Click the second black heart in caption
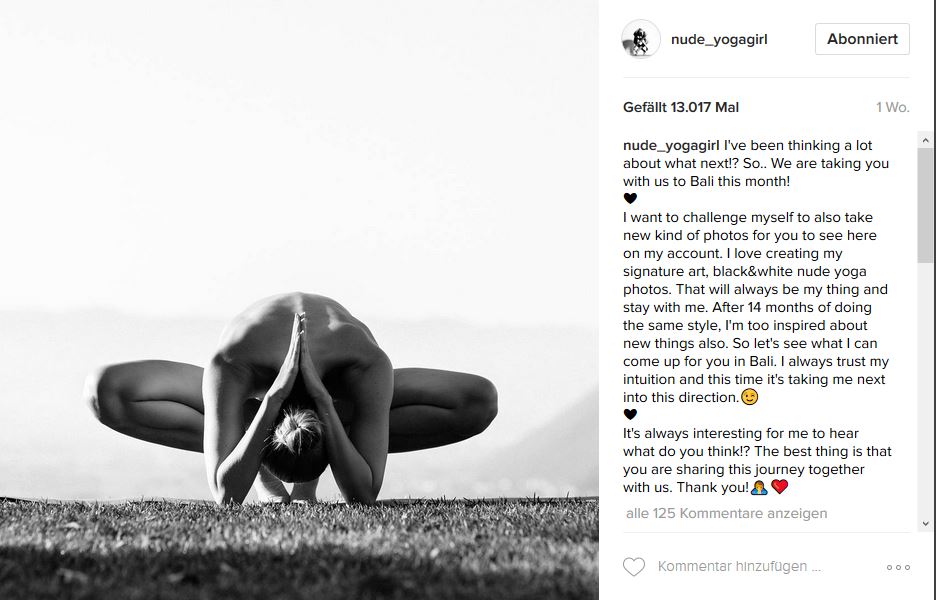This screenshot has height=600, width=936. 630,414
